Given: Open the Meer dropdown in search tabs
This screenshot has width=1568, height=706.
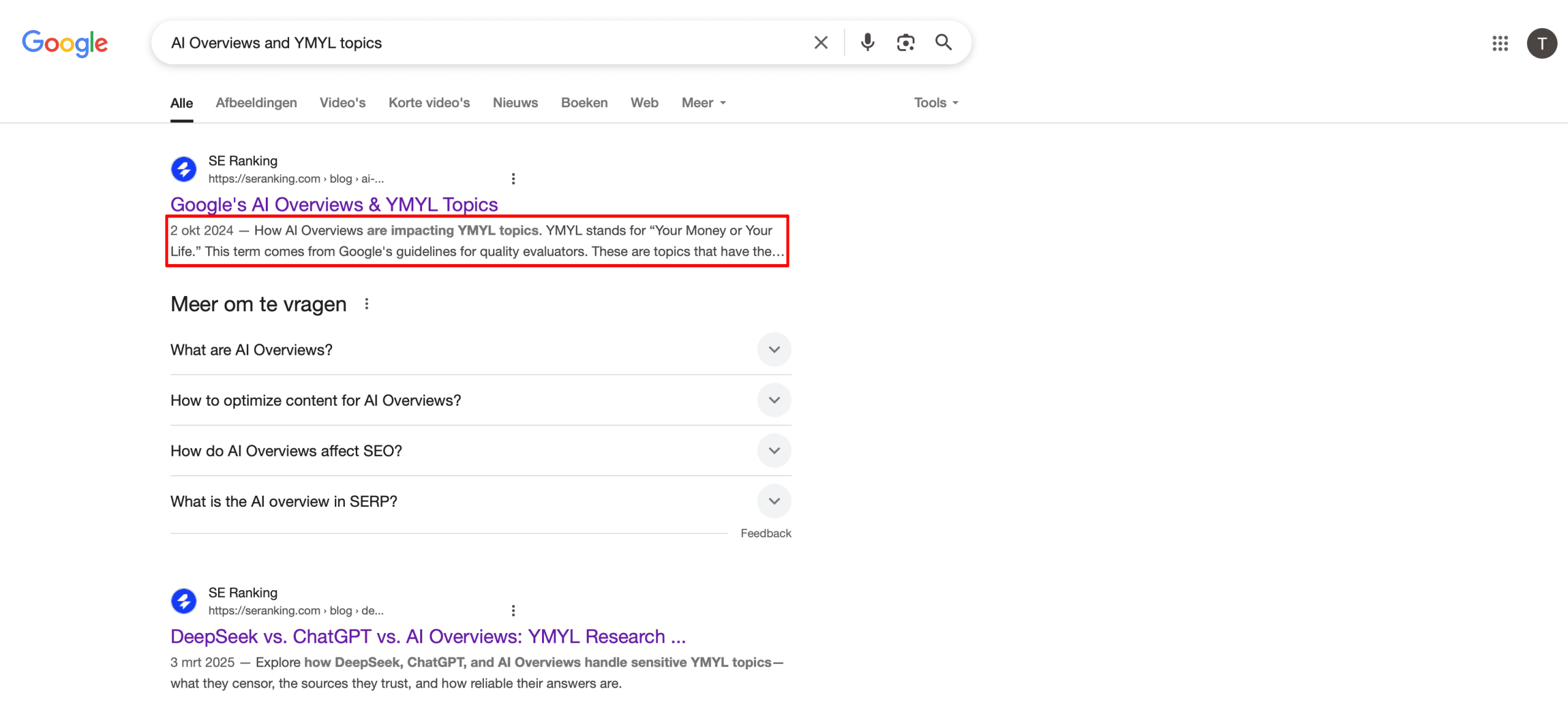Looking at the screenshot, I should coord(704,102).
